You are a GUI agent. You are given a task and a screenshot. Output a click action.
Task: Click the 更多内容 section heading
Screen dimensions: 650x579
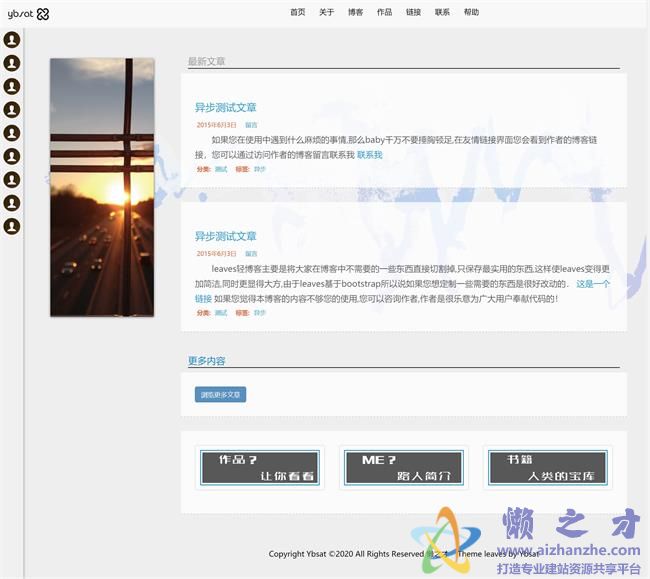point(206,361)
